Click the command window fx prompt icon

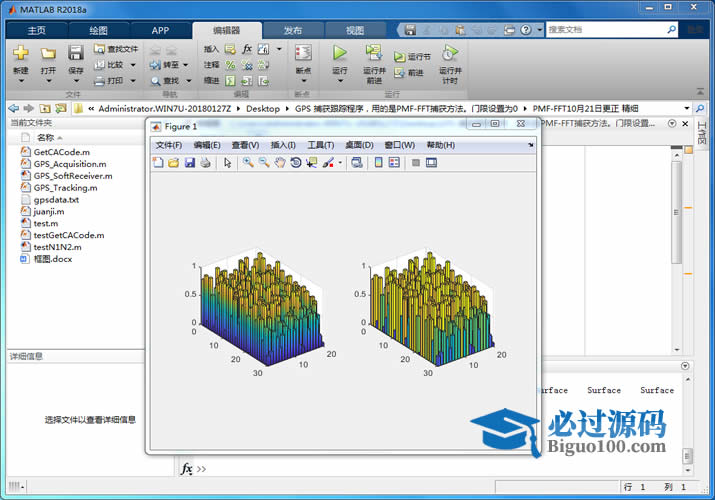pyautogui.click(x=187, y=469)
